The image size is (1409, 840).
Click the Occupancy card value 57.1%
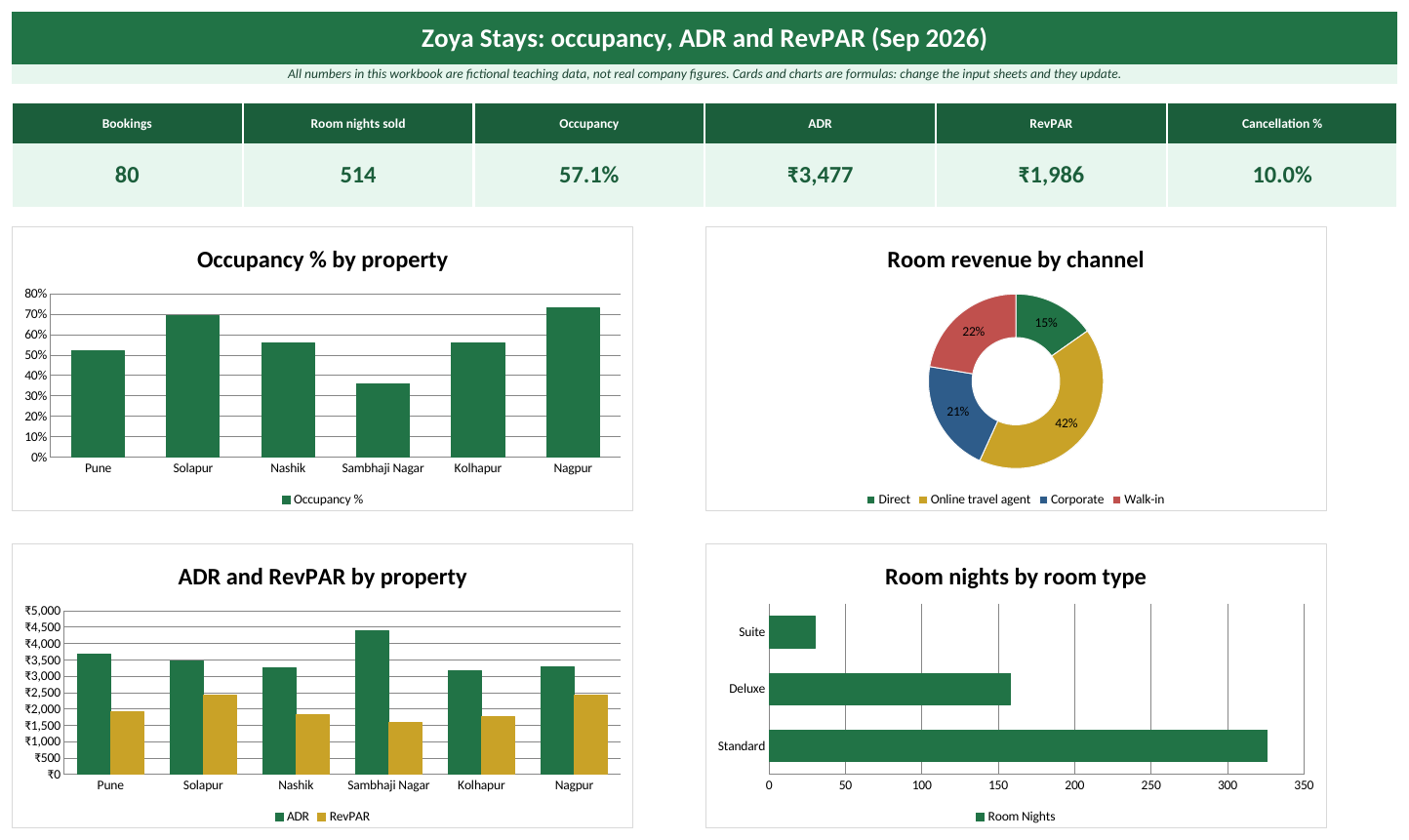click(x=588, y=175)
